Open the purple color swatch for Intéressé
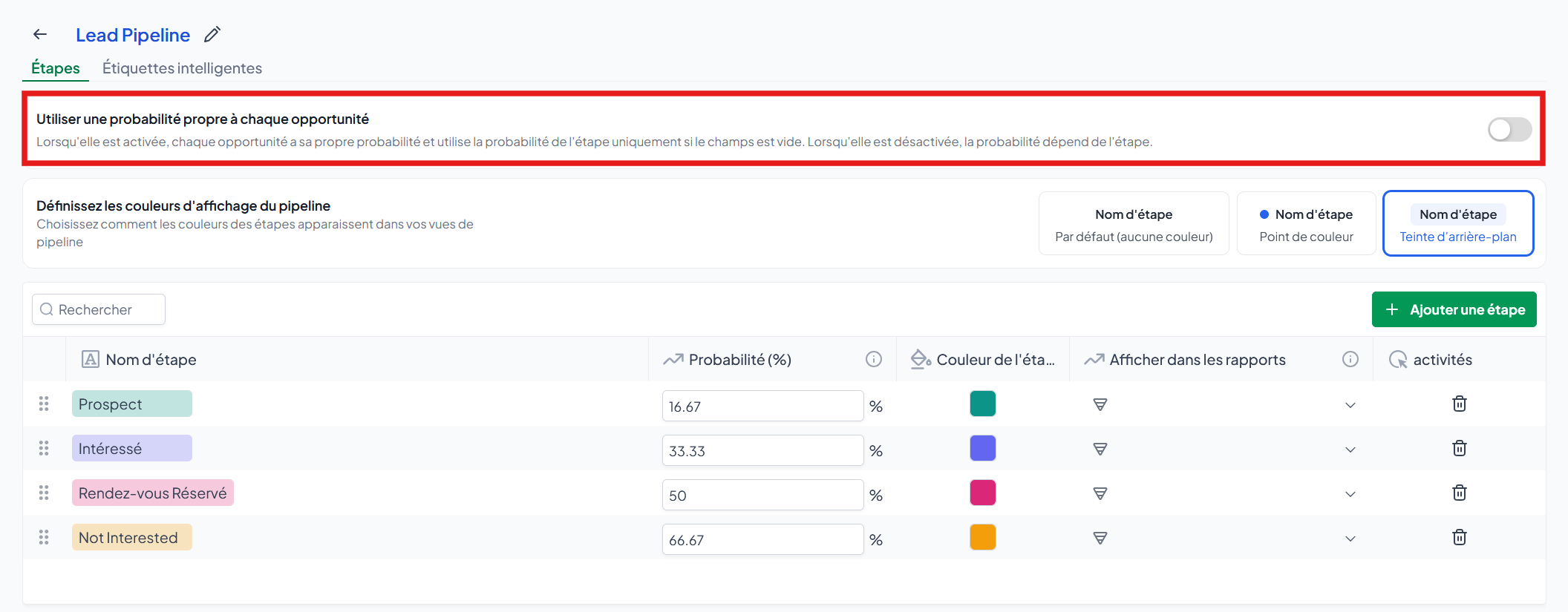The image size is (1568, 612). tap(983, 448)
